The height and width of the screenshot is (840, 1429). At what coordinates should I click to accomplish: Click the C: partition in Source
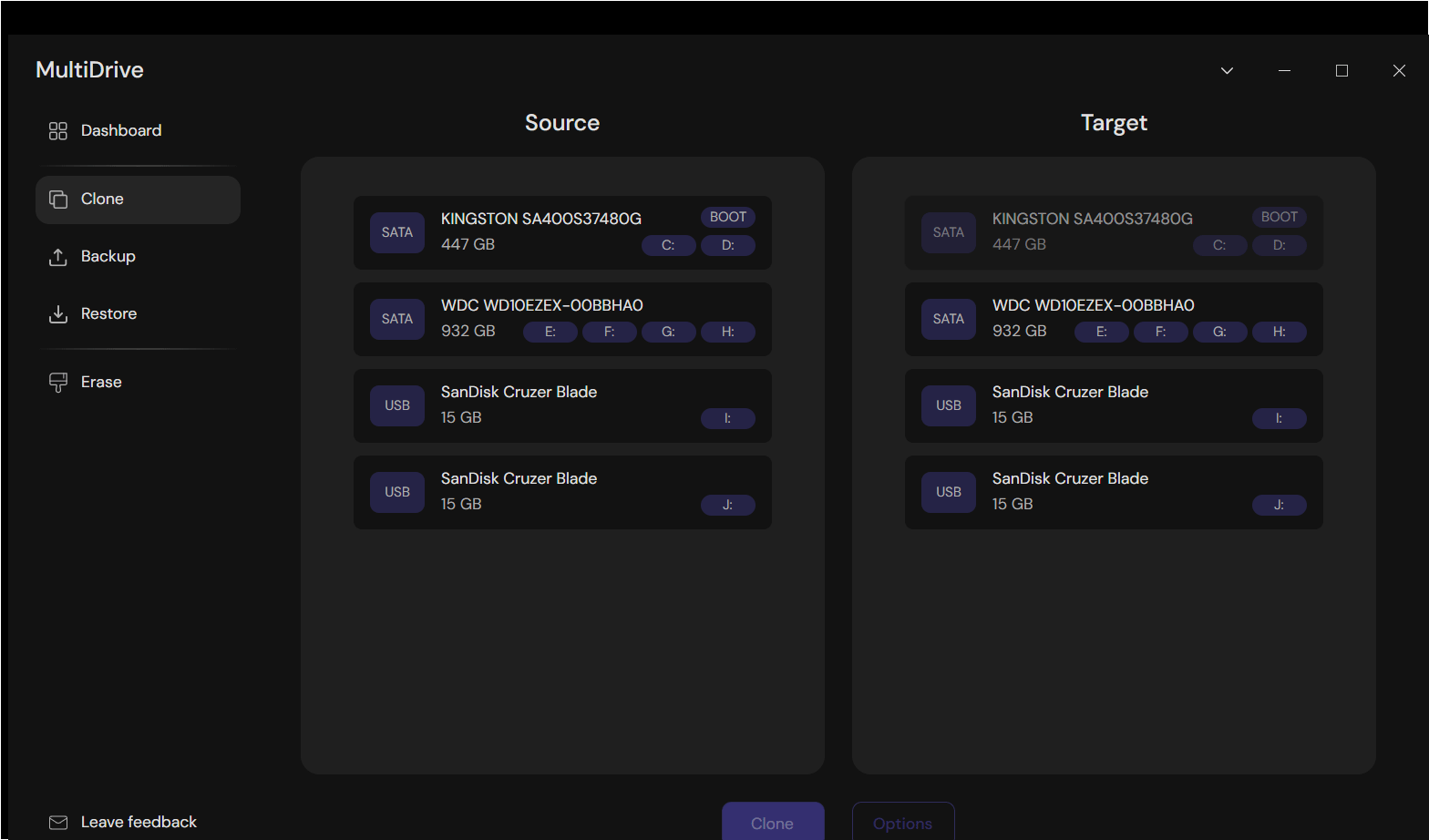(669, 245)
